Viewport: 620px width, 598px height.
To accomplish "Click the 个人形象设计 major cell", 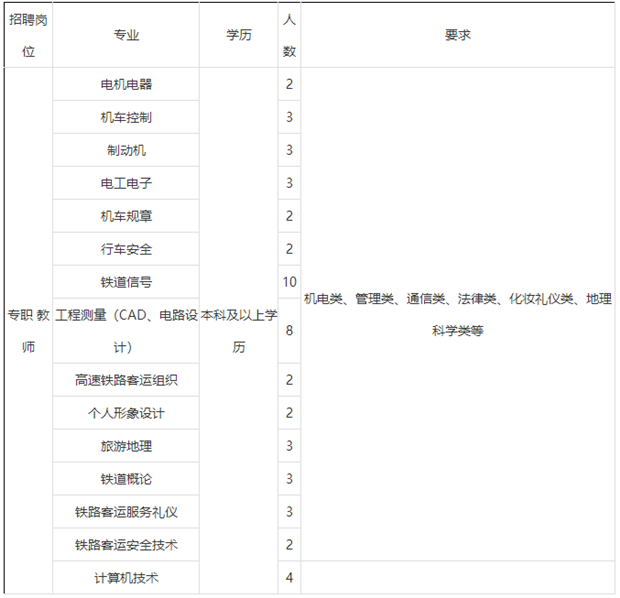I will click(126, 413).
